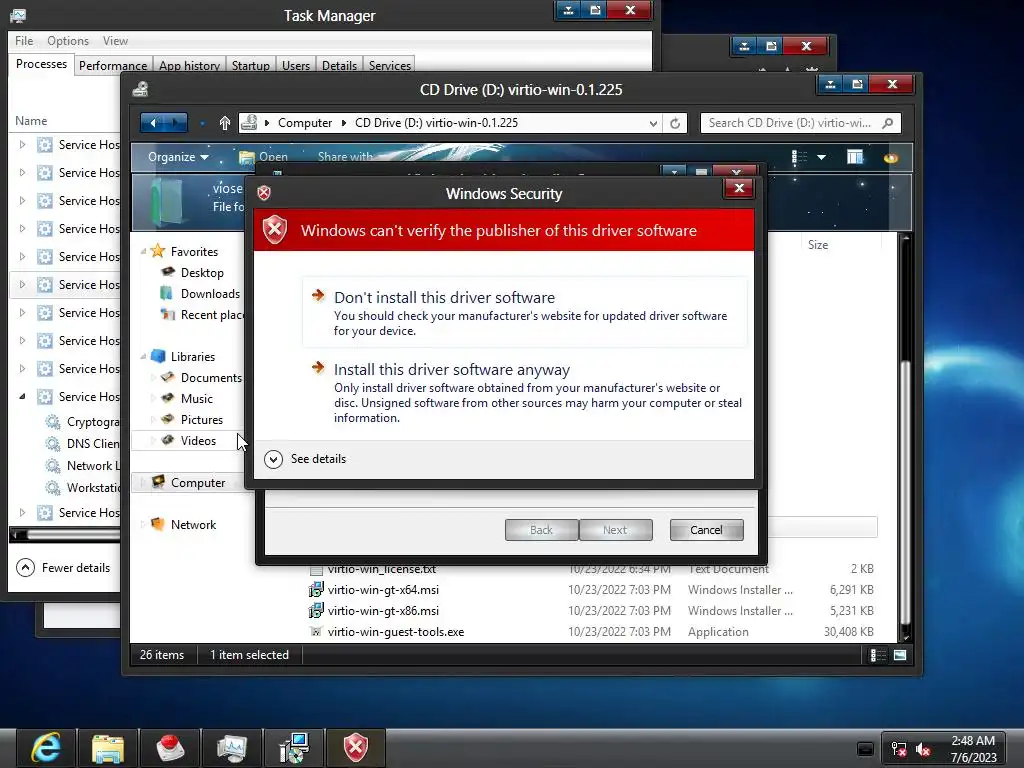Click Share with in Explorer toolbar

coord(345,157)
